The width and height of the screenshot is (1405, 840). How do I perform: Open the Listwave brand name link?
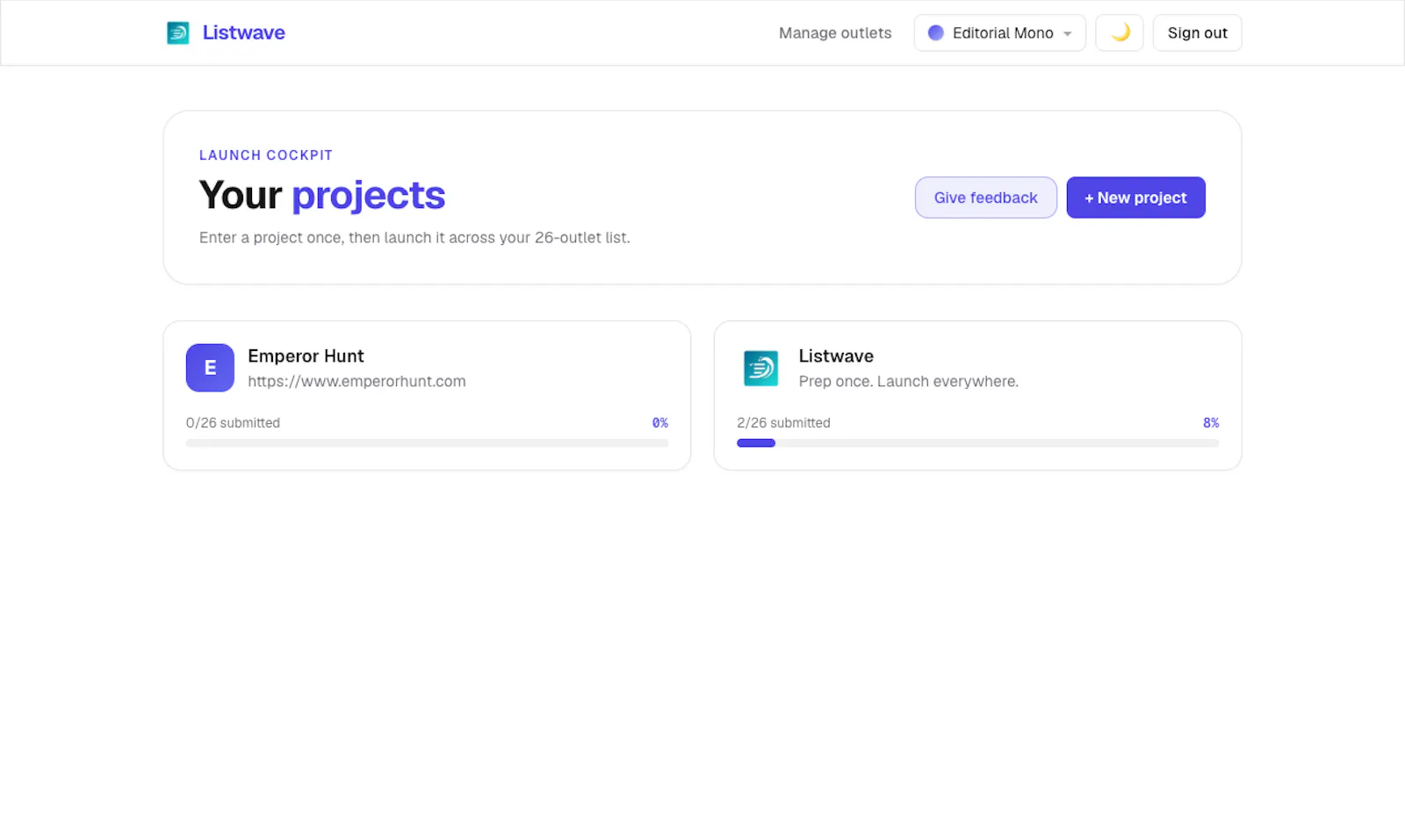(x=243, y=32)
